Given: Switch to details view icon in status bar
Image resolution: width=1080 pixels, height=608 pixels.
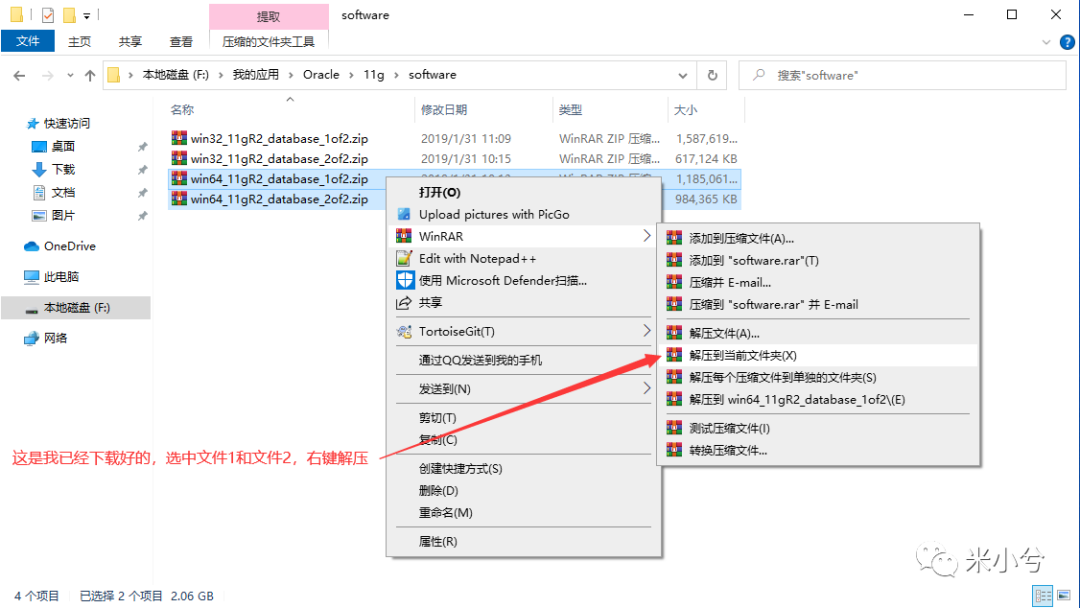Looking at the screenshot, I should coord(1043,595).
